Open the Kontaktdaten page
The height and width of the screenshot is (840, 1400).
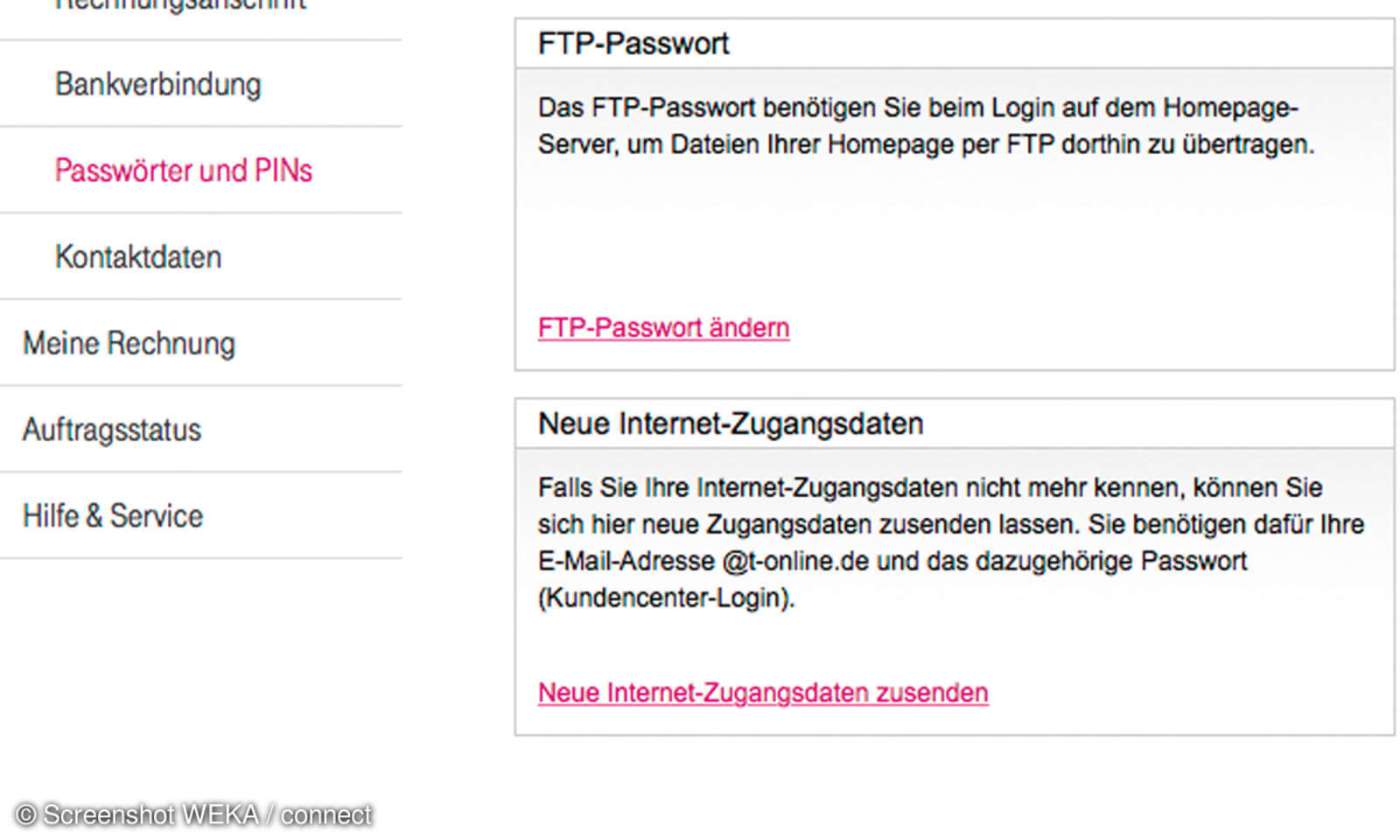click(x=137, y=256)
